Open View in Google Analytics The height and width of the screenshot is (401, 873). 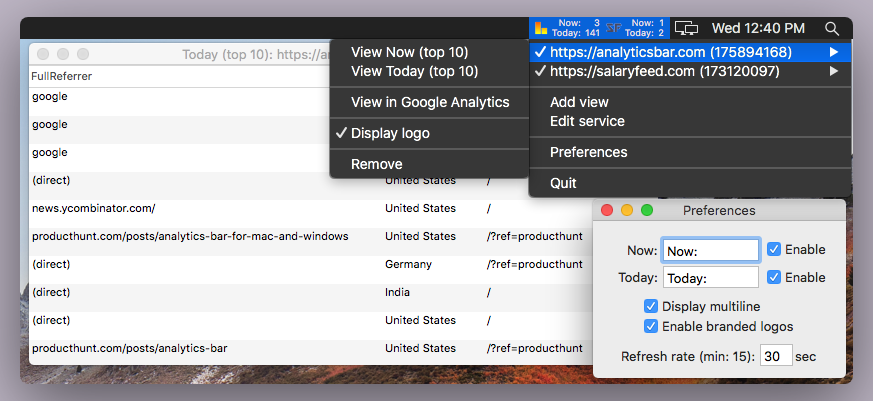pos(429,102)
